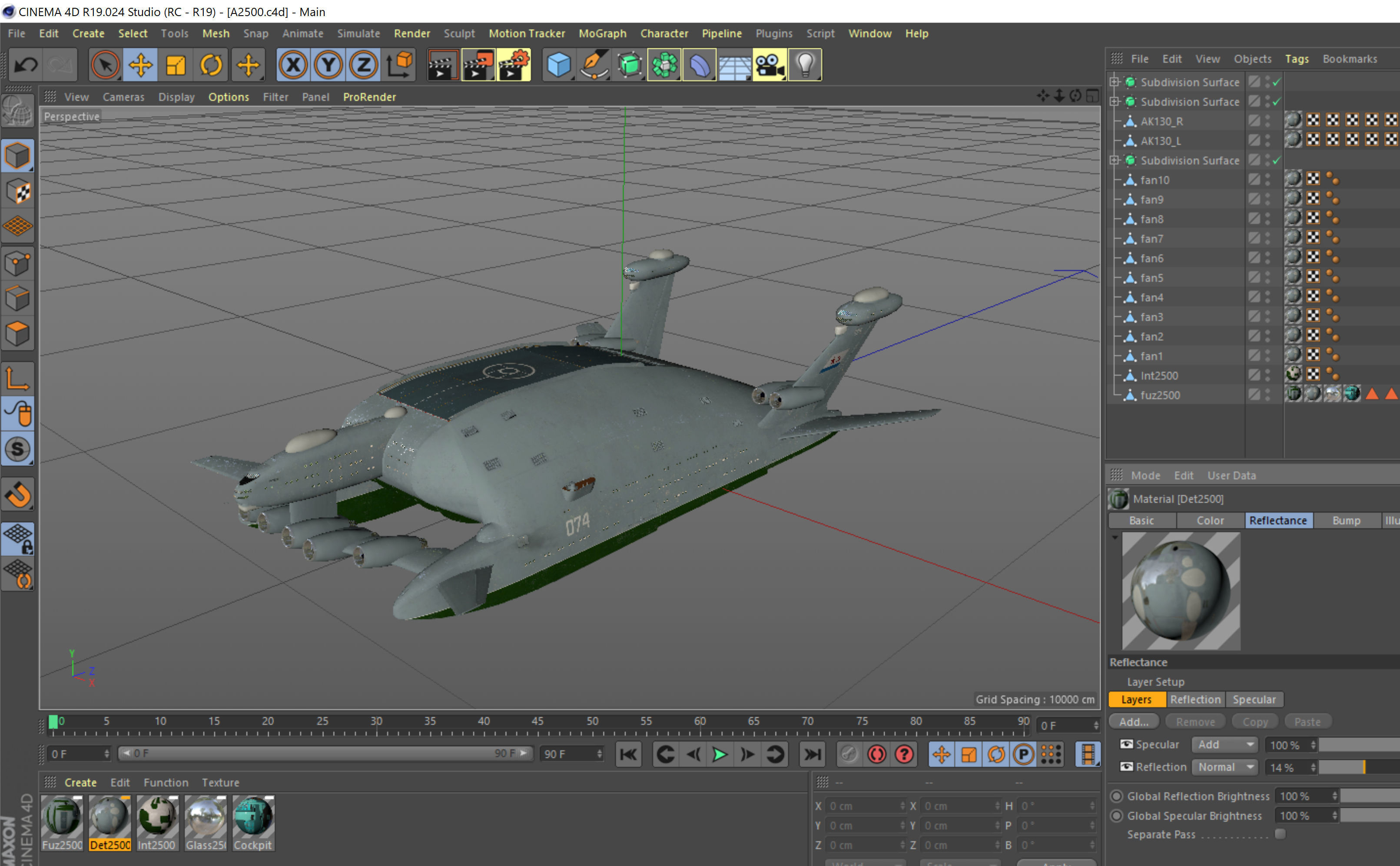Select the Specular layer tab
Image resolution: width=1400 pixels, height=866 pixels.
point(1254,699)
